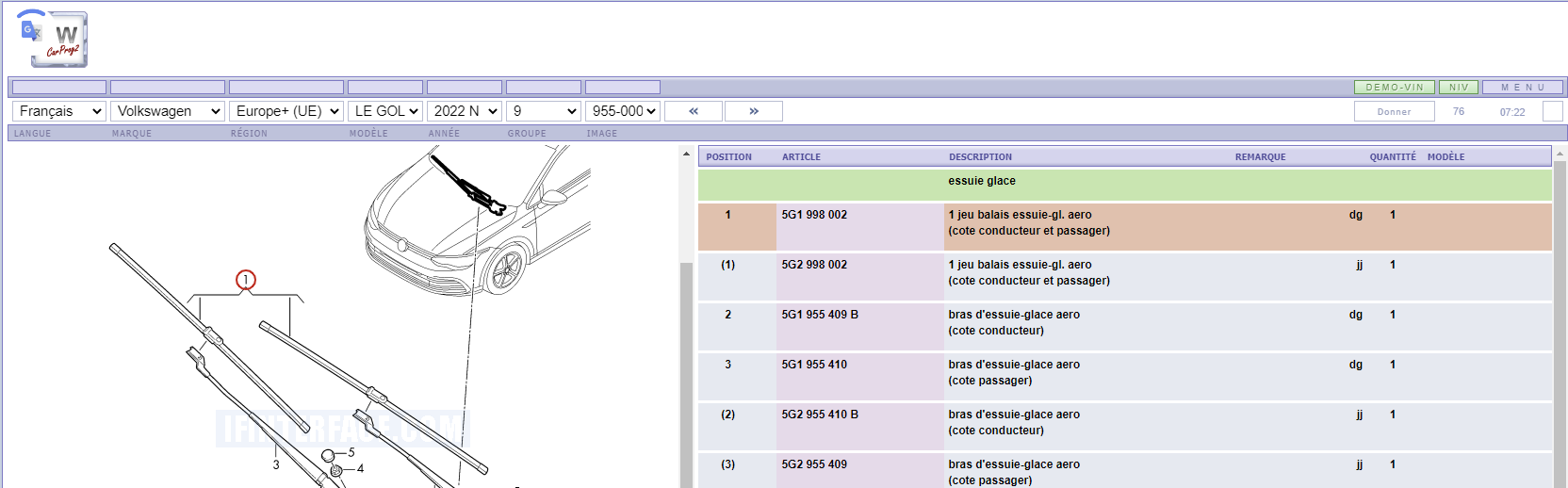Click description in the 5G2 955 410 B row
This screenshot has height=488, width=1568.
tap(1014, 422)
